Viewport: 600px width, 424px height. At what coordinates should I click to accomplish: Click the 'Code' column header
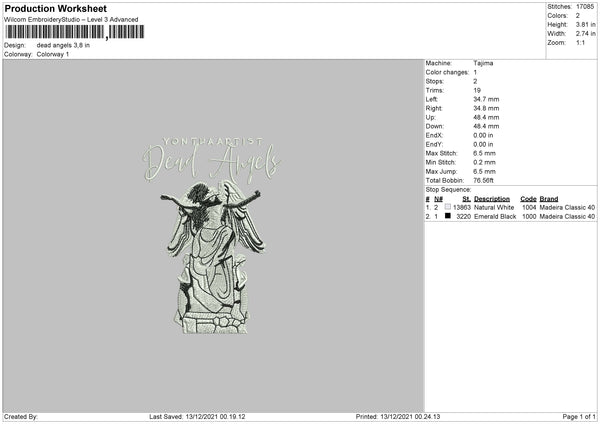(x=528, y=199)
